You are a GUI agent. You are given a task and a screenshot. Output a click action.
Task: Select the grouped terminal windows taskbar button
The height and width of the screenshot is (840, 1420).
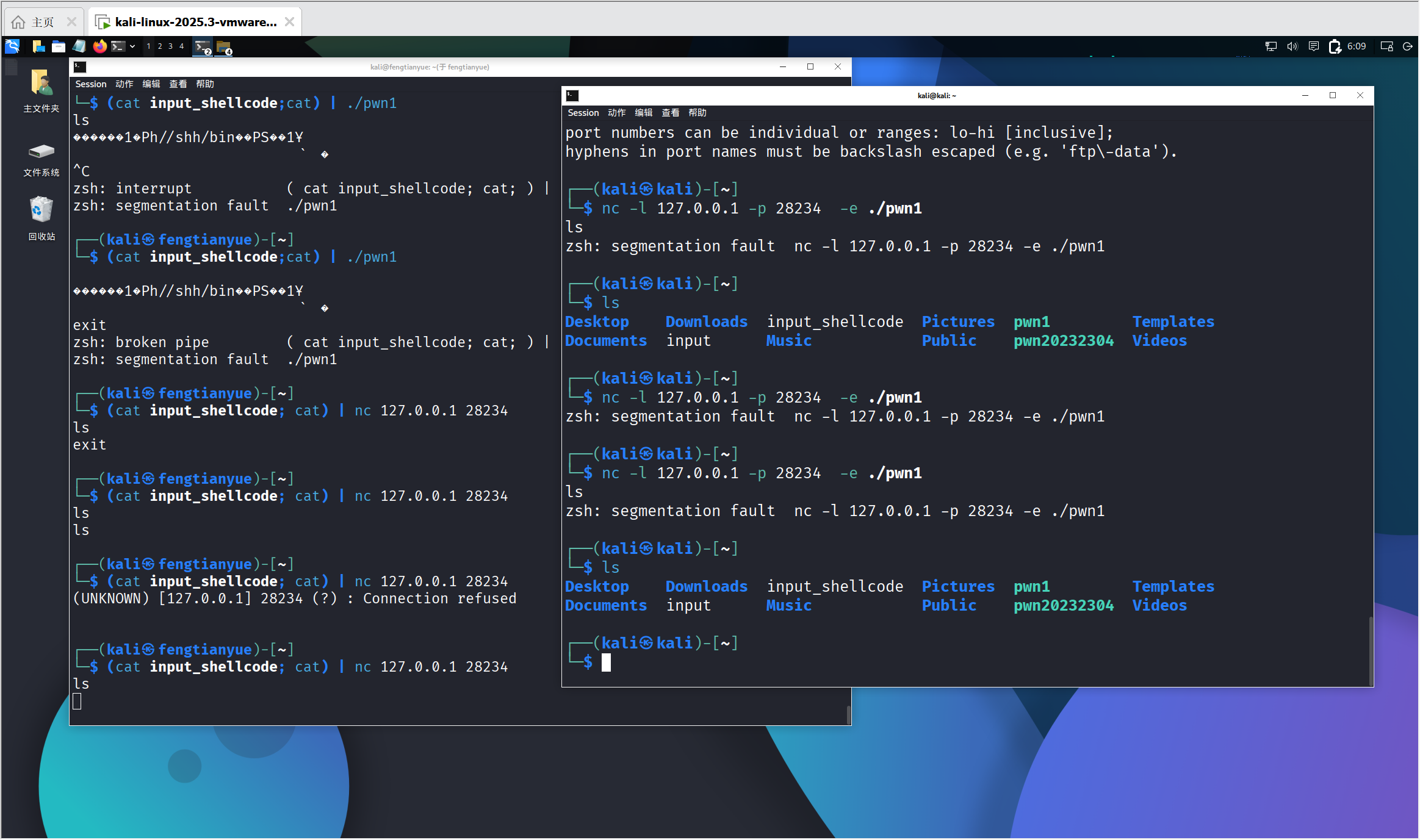click(x=203, y=47)
